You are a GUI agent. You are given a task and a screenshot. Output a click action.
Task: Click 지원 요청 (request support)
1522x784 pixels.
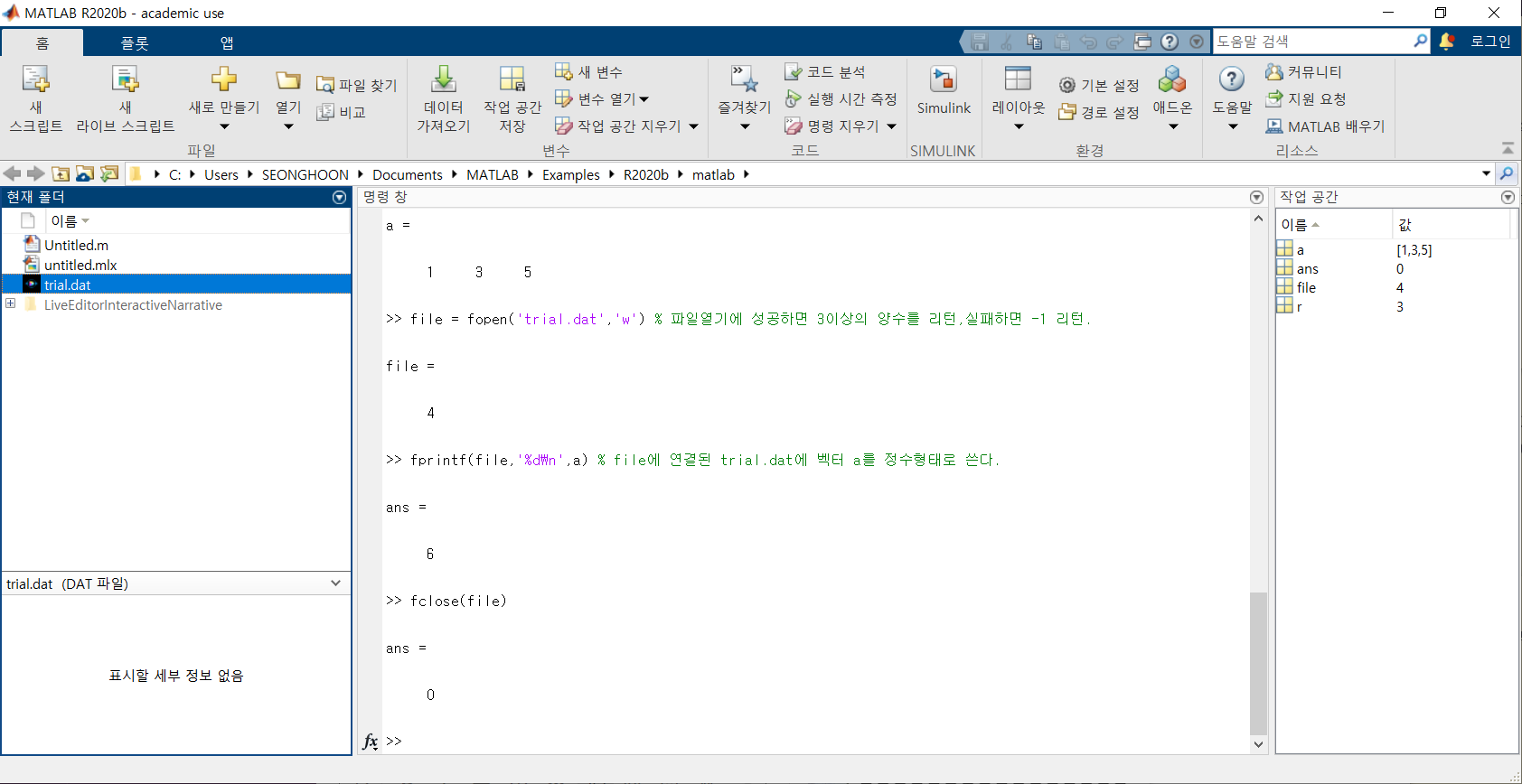[x=1306, y=98]
